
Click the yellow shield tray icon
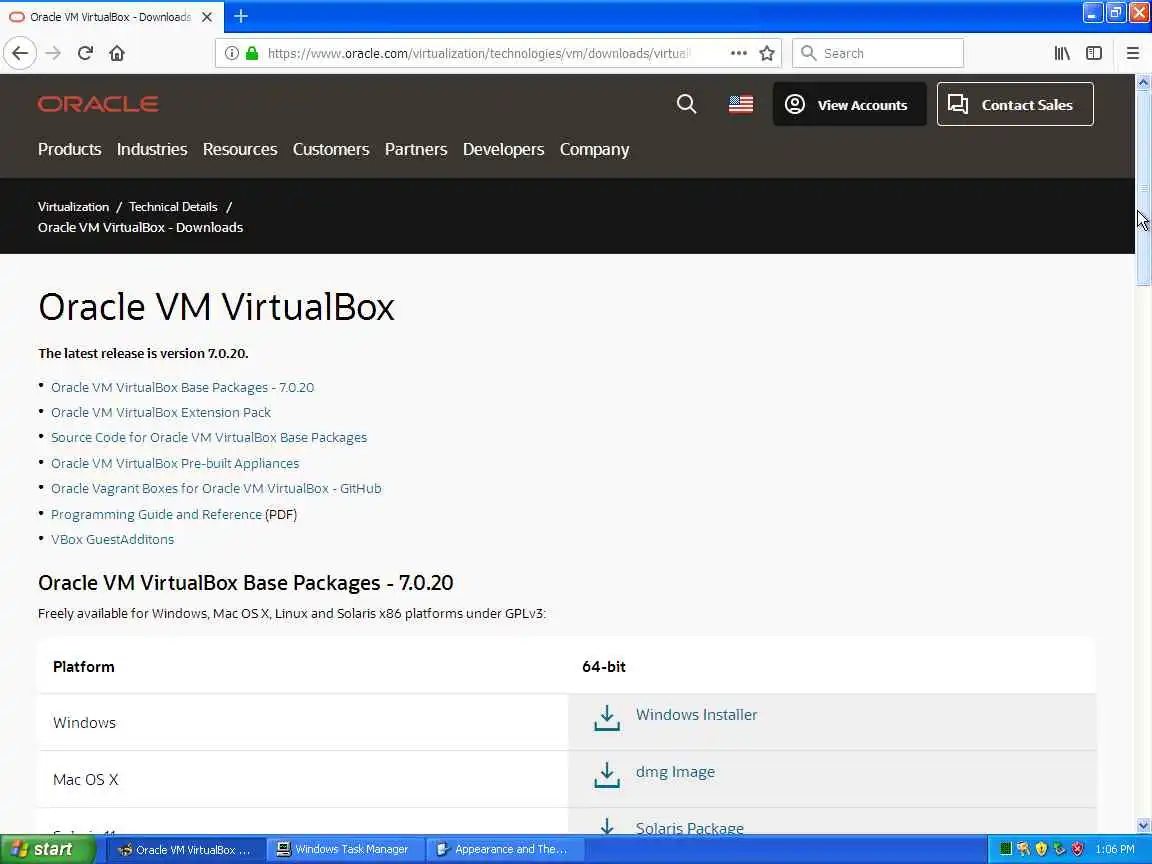pos(1041,849)
